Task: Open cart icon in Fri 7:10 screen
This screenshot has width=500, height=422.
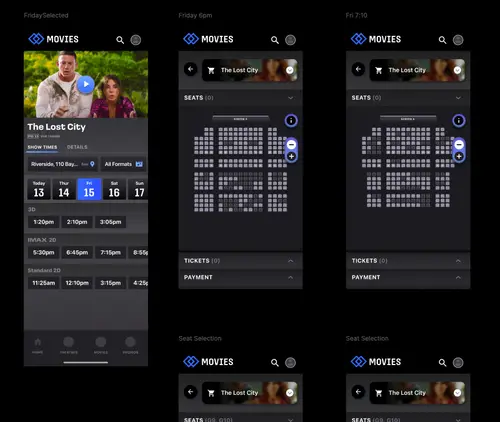Action: (379, 70)
